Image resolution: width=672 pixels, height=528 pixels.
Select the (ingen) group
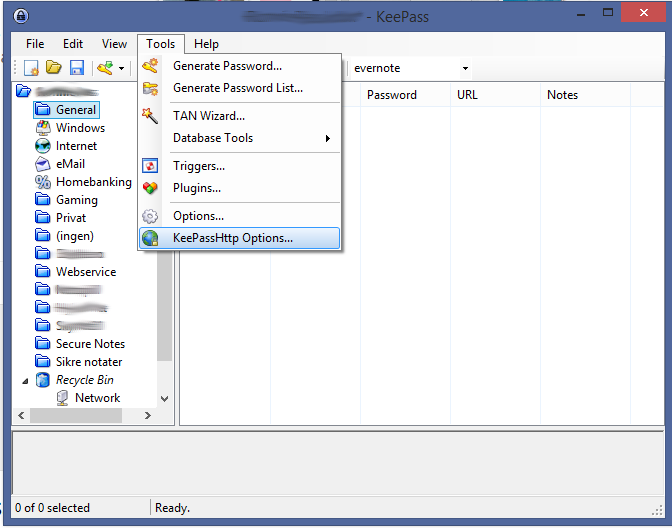75,236
